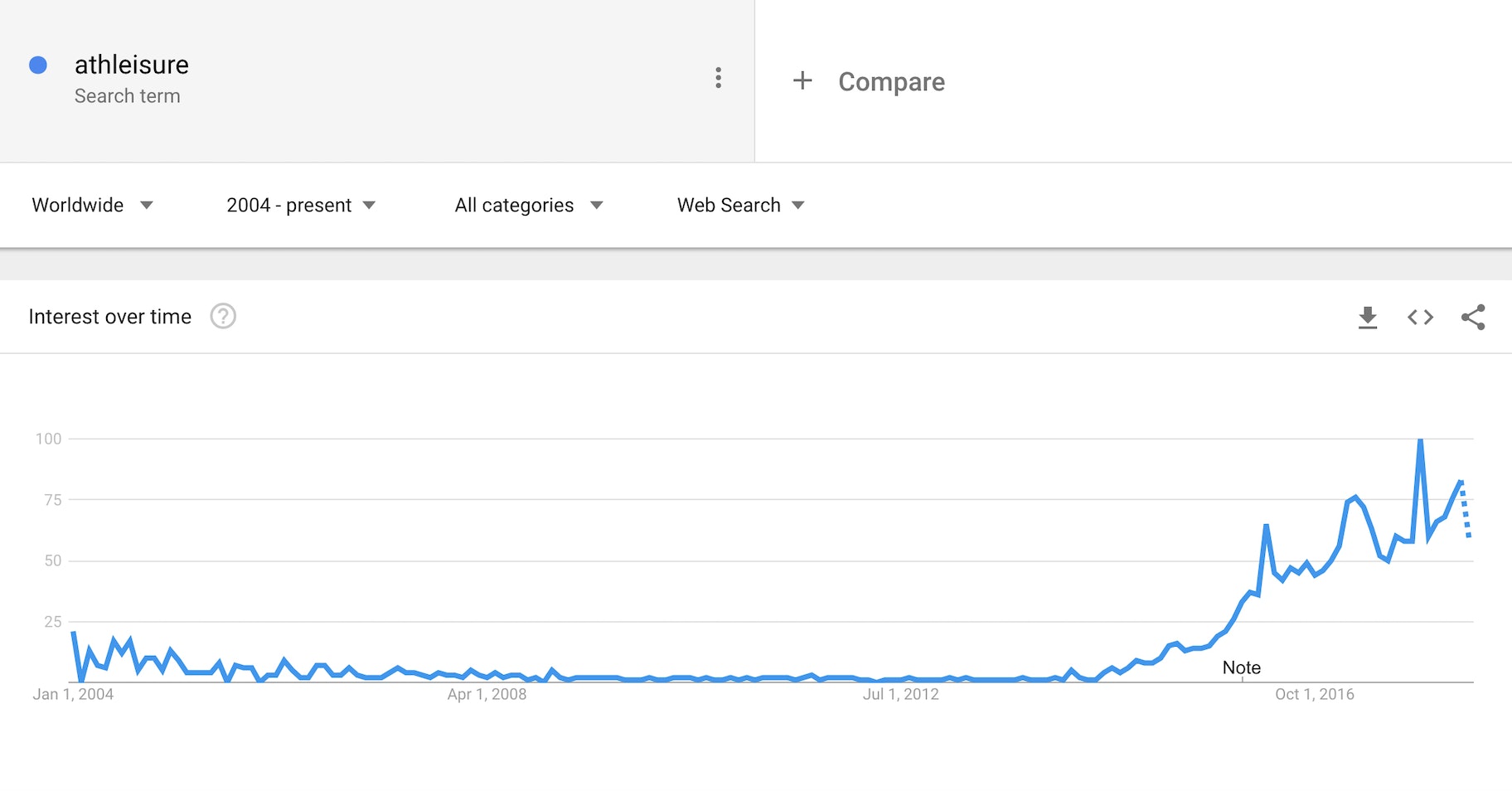Viewport: 1512px width, 791px height.
Task: Click the plus icon next to Compare
Action: coord(802,80)
